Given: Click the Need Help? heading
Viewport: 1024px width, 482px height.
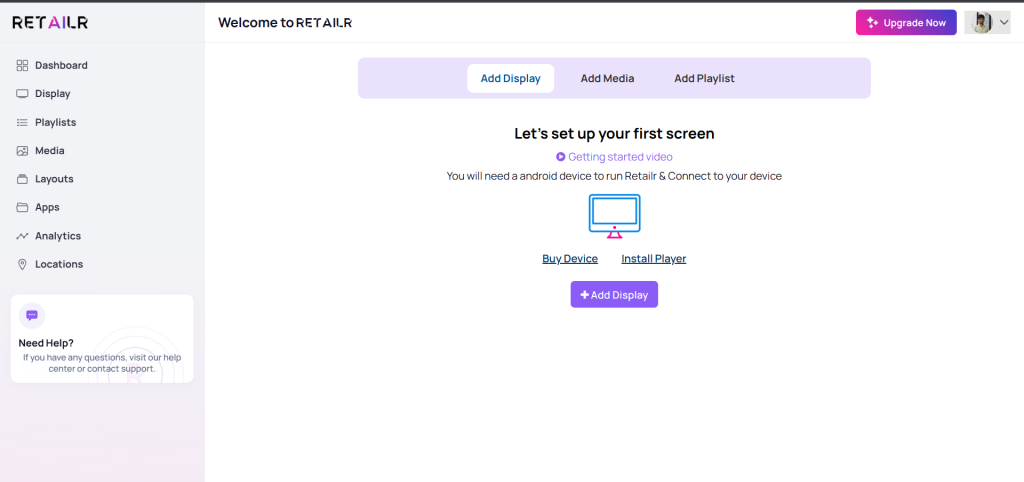Looking at the screenshot, I should coord(46,343).
